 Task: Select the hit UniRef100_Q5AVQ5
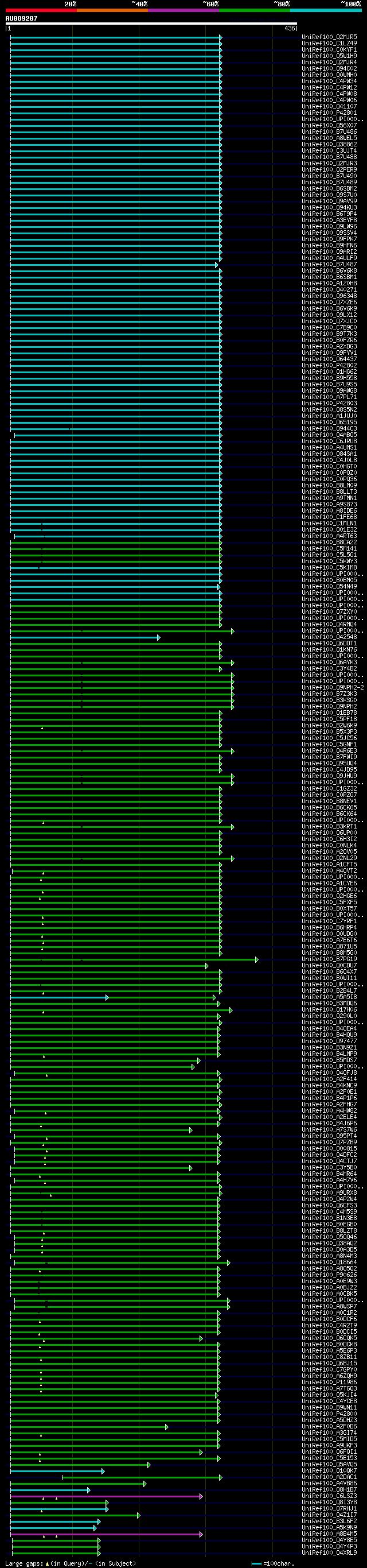[x=329, y=1465]
